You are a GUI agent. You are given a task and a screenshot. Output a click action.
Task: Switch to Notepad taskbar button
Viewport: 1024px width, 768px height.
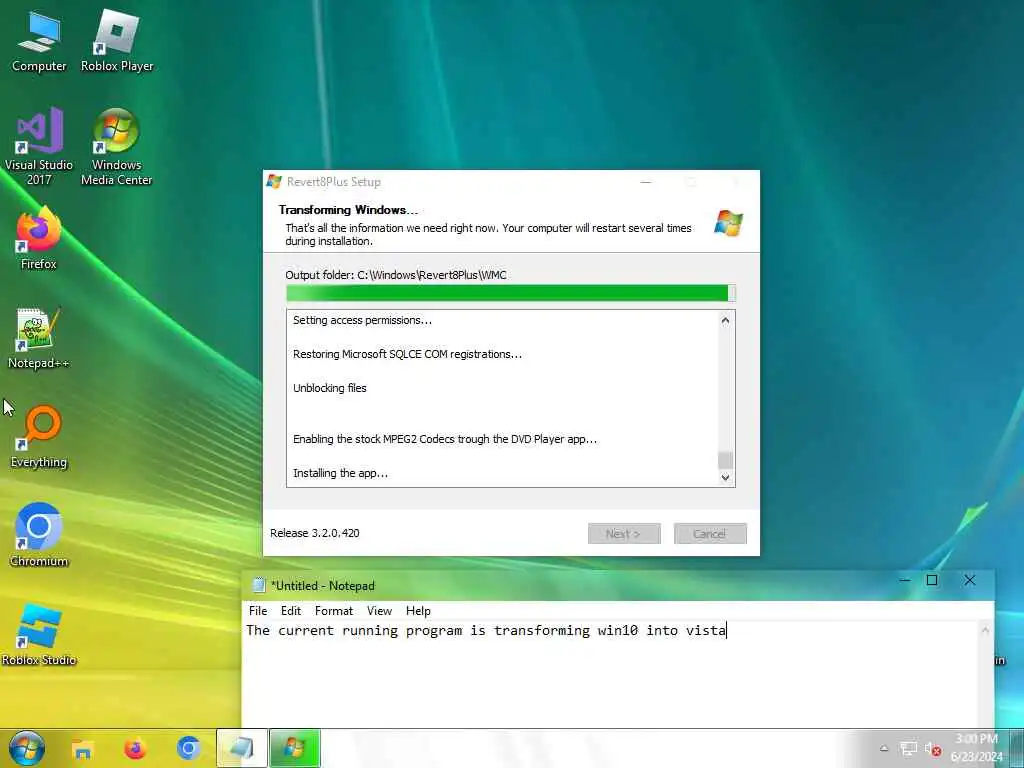(242, 748)
